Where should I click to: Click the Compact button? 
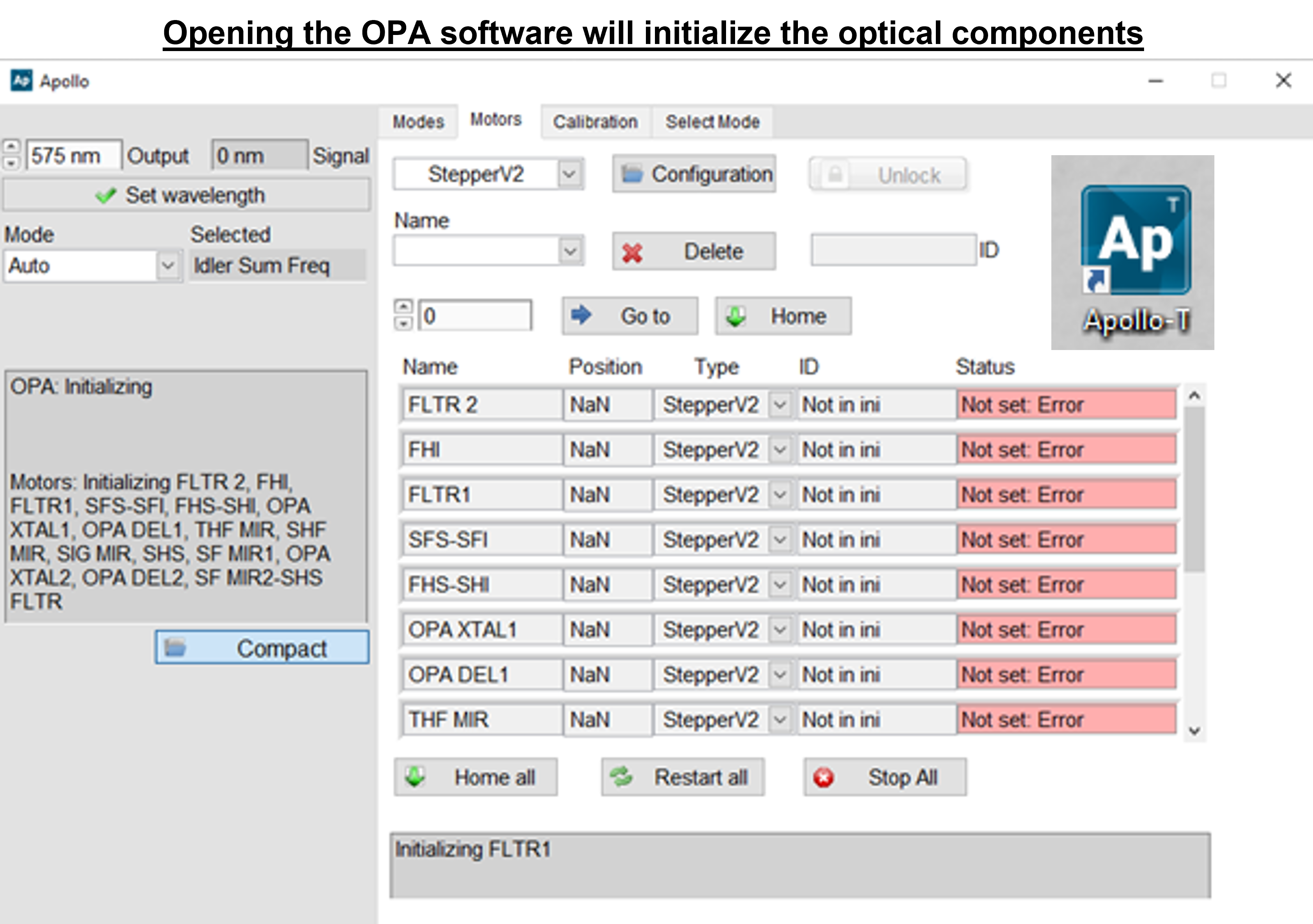(262, 648)
